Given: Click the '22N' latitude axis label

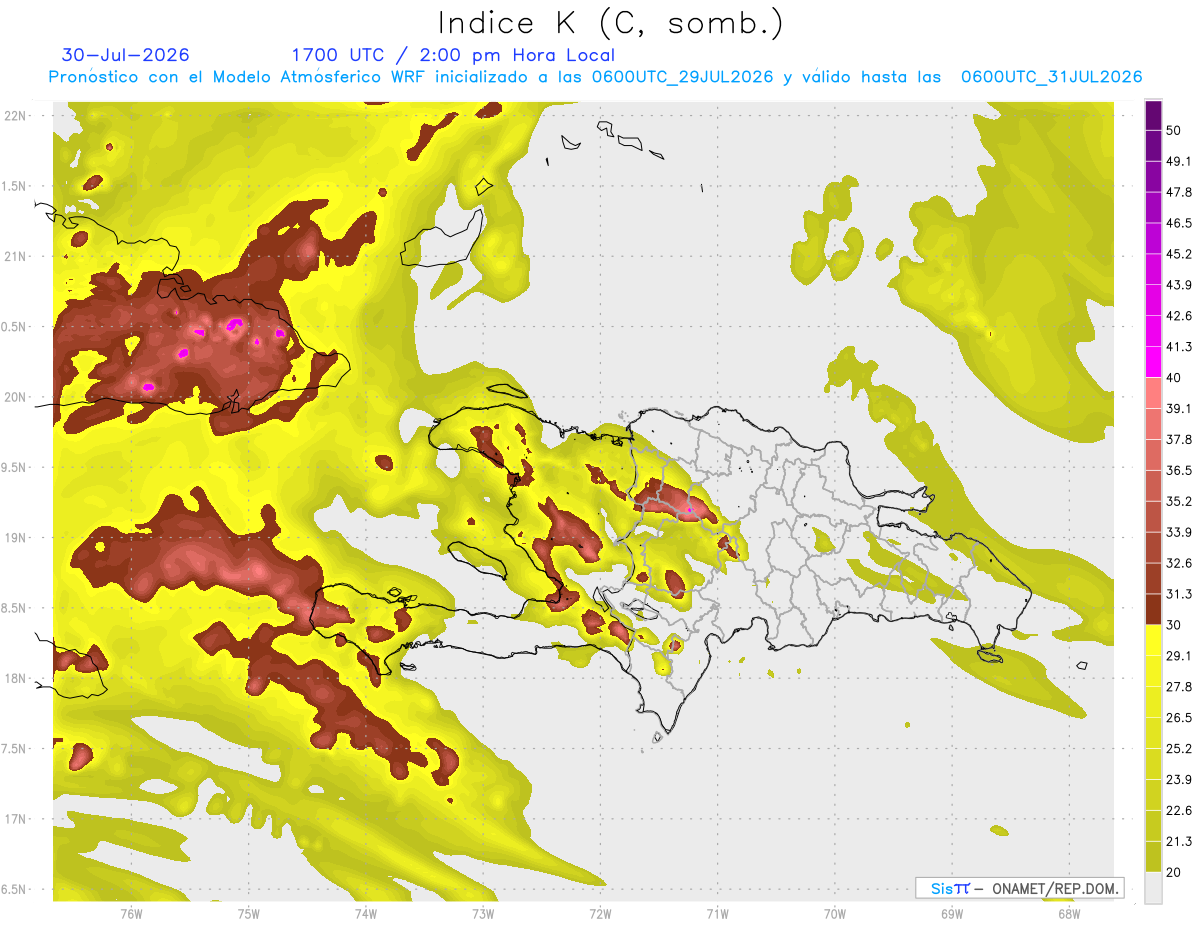Looking at the screenshot, I should click(x=15, y=116).
